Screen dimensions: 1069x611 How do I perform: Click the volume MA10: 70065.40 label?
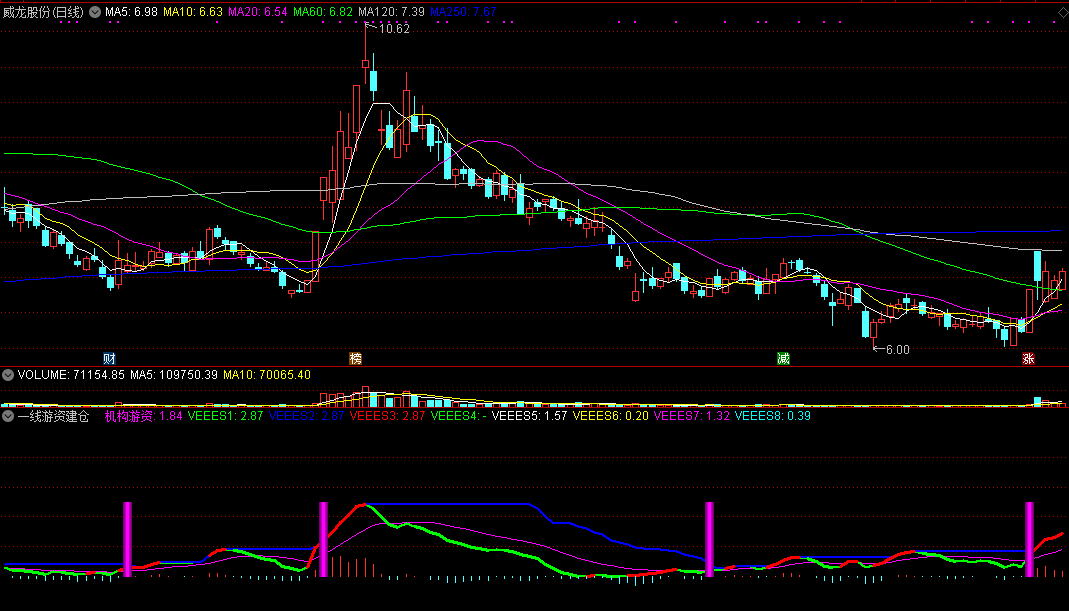click(x=267, y=375)
